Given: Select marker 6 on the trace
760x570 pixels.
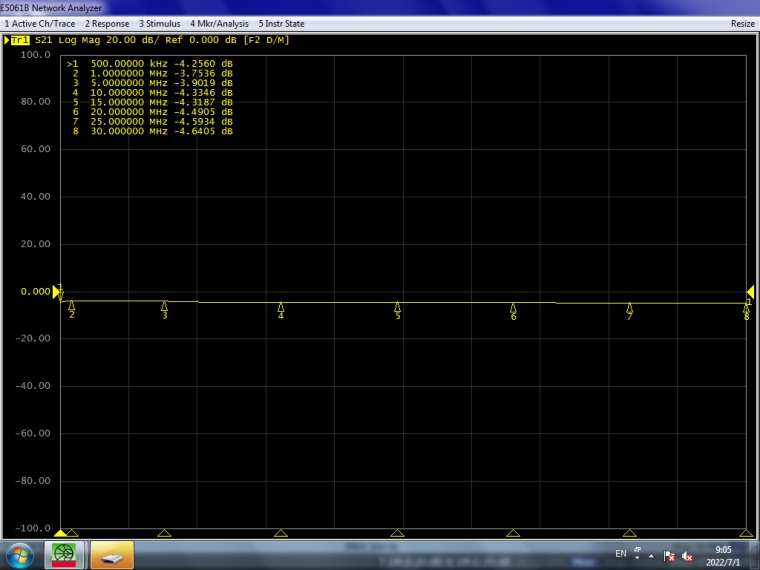Looking at the screenshot, I should pyautogui.click(x=513, y=310).
